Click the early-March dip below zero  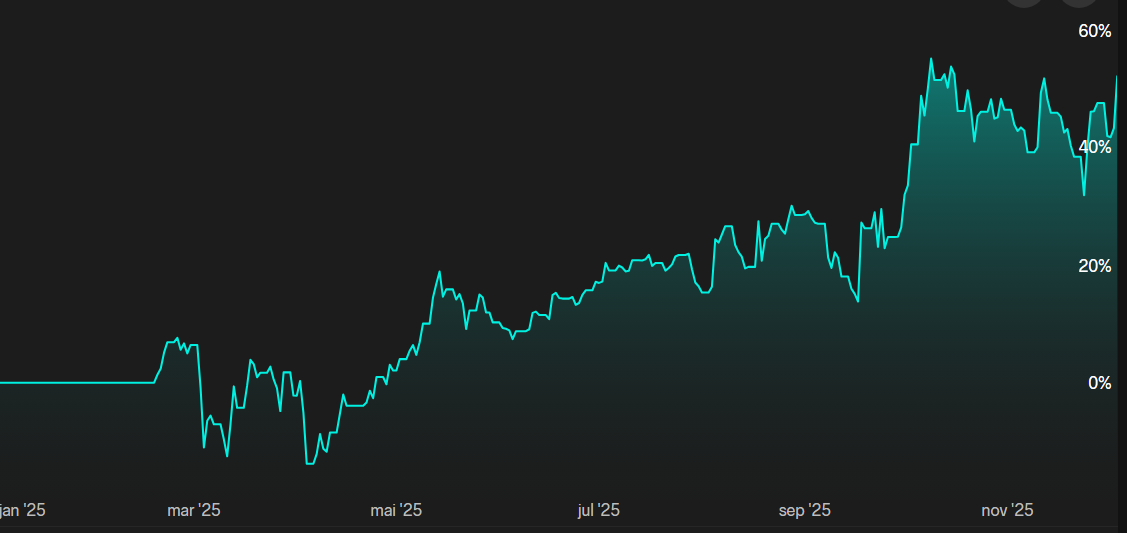point(204,446)
